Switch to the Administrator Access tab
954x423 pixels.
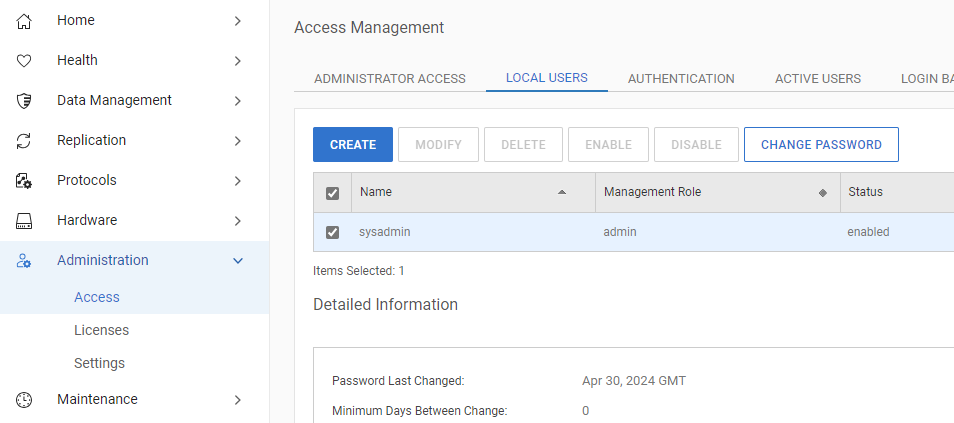coord(390,78)
